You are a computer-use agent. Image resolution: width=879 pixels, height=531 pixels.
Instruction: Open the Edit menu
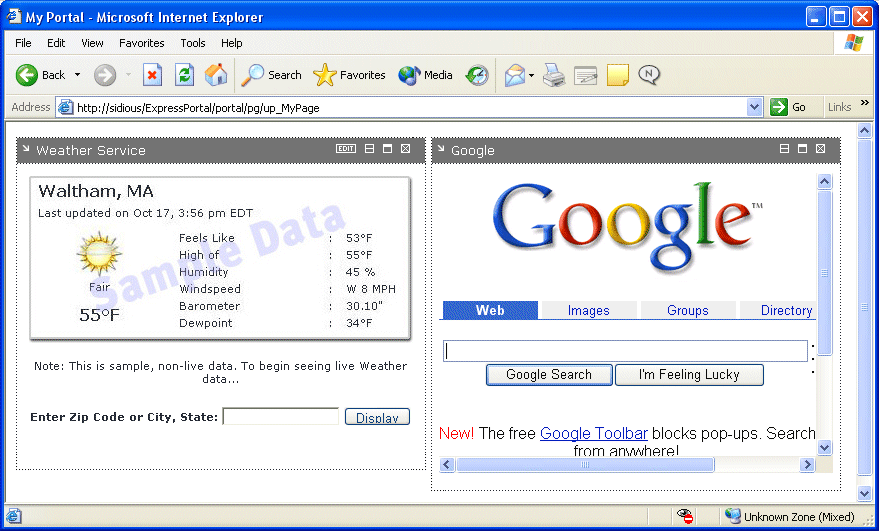tap(56, 43)
